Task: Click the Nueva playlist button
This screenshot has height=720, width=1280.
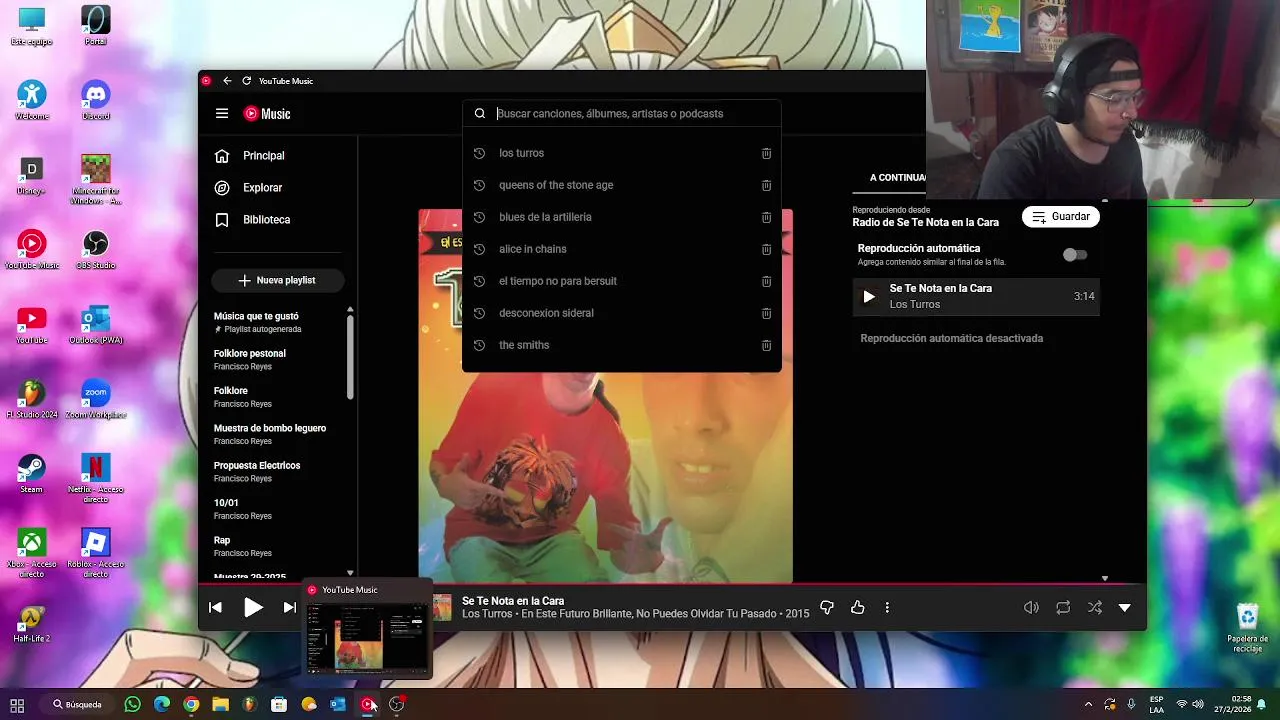Action: coord(277,281)
